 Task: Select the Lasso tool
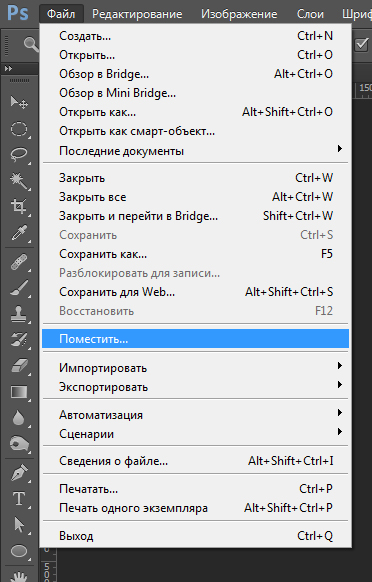click(19, 154)
